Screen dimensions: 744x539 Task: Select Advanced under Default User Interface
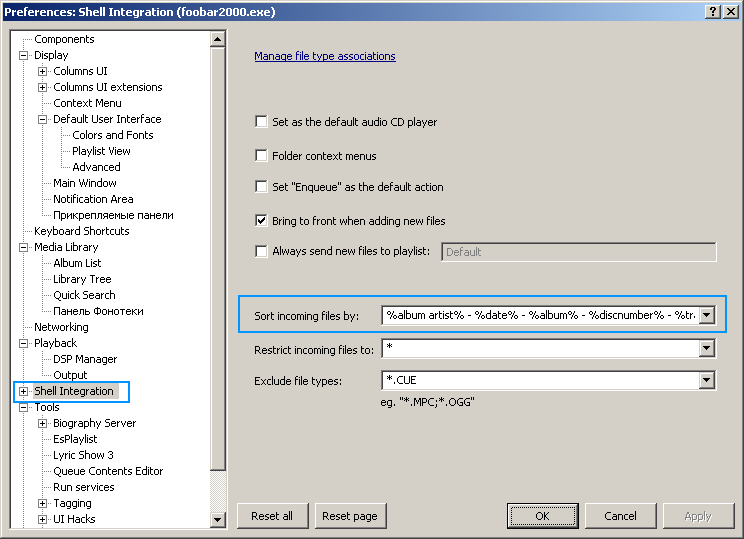point(96,167)
